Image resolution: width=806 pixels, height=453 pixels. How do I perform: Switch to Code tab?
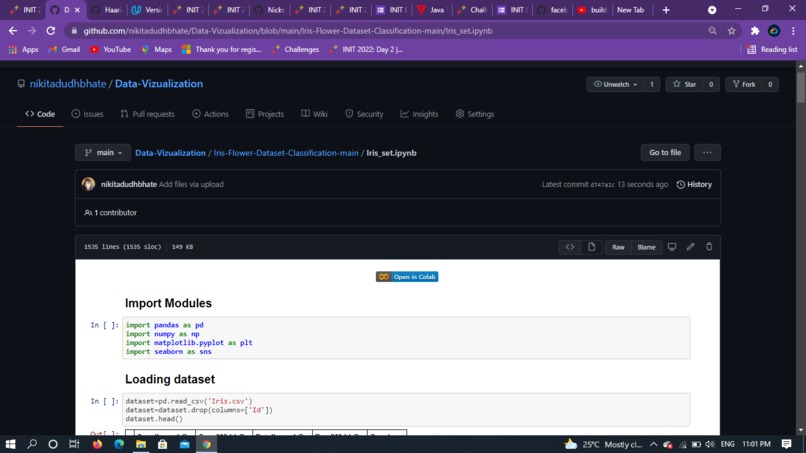pos(40,114)
